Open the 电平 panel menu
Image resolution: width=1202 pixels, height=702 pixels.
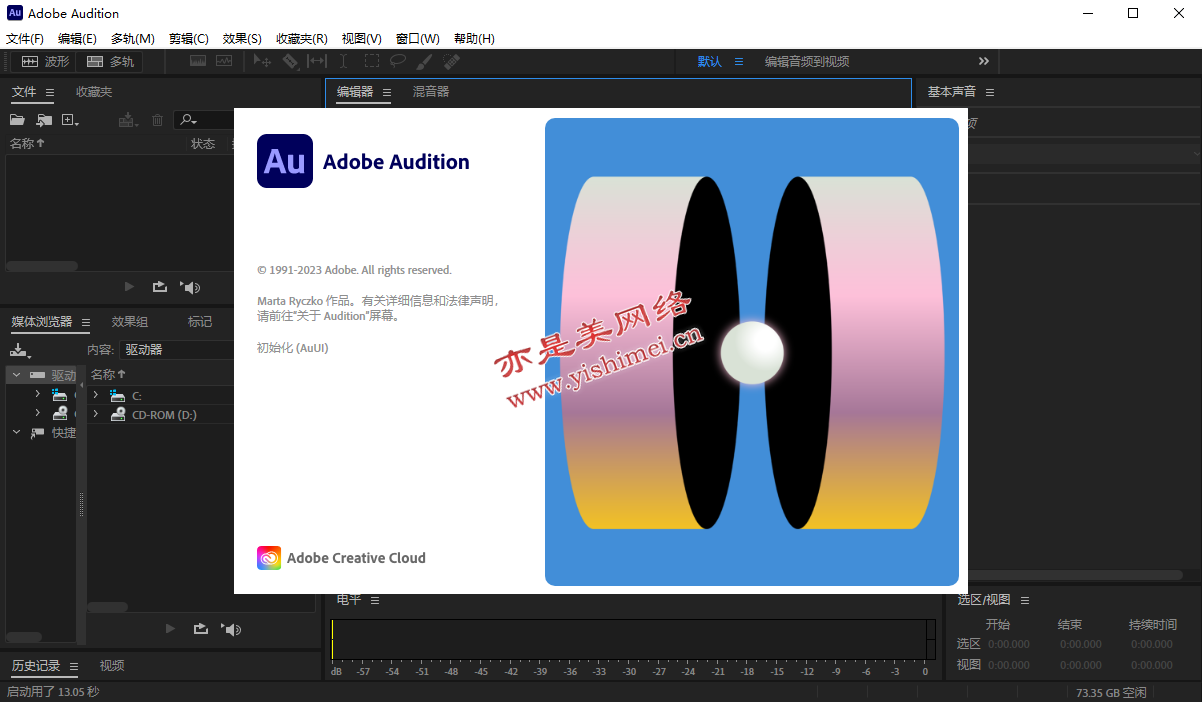pos(375,600)
